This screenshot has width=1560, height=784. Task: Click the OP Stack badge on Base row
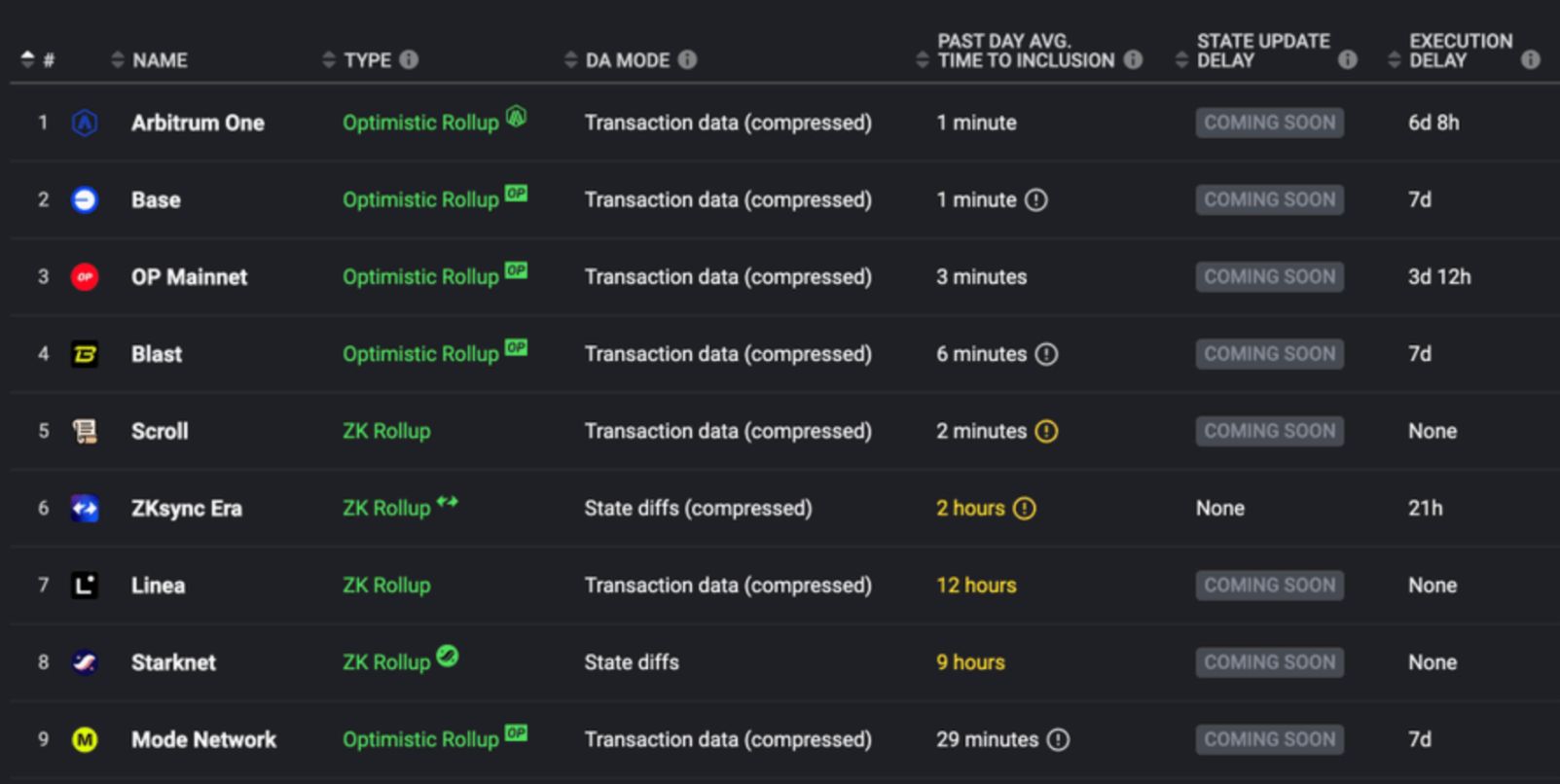[x=516, y=193]
